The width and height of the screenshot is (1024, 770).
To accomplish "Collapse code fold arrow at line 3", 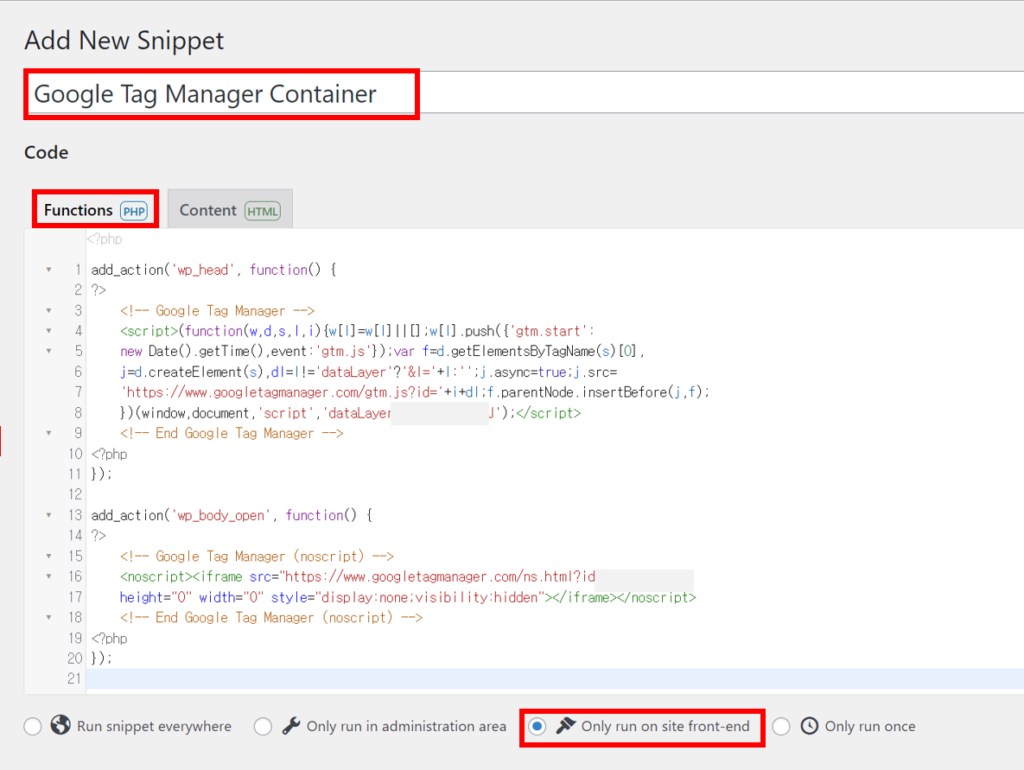I will coord(49,311).
